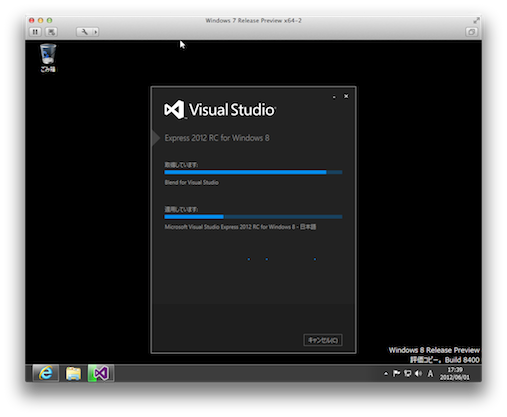Viewport: 507px width, 417px height.
Task: Click the macOS green zoom button
Action: (49, 20)
